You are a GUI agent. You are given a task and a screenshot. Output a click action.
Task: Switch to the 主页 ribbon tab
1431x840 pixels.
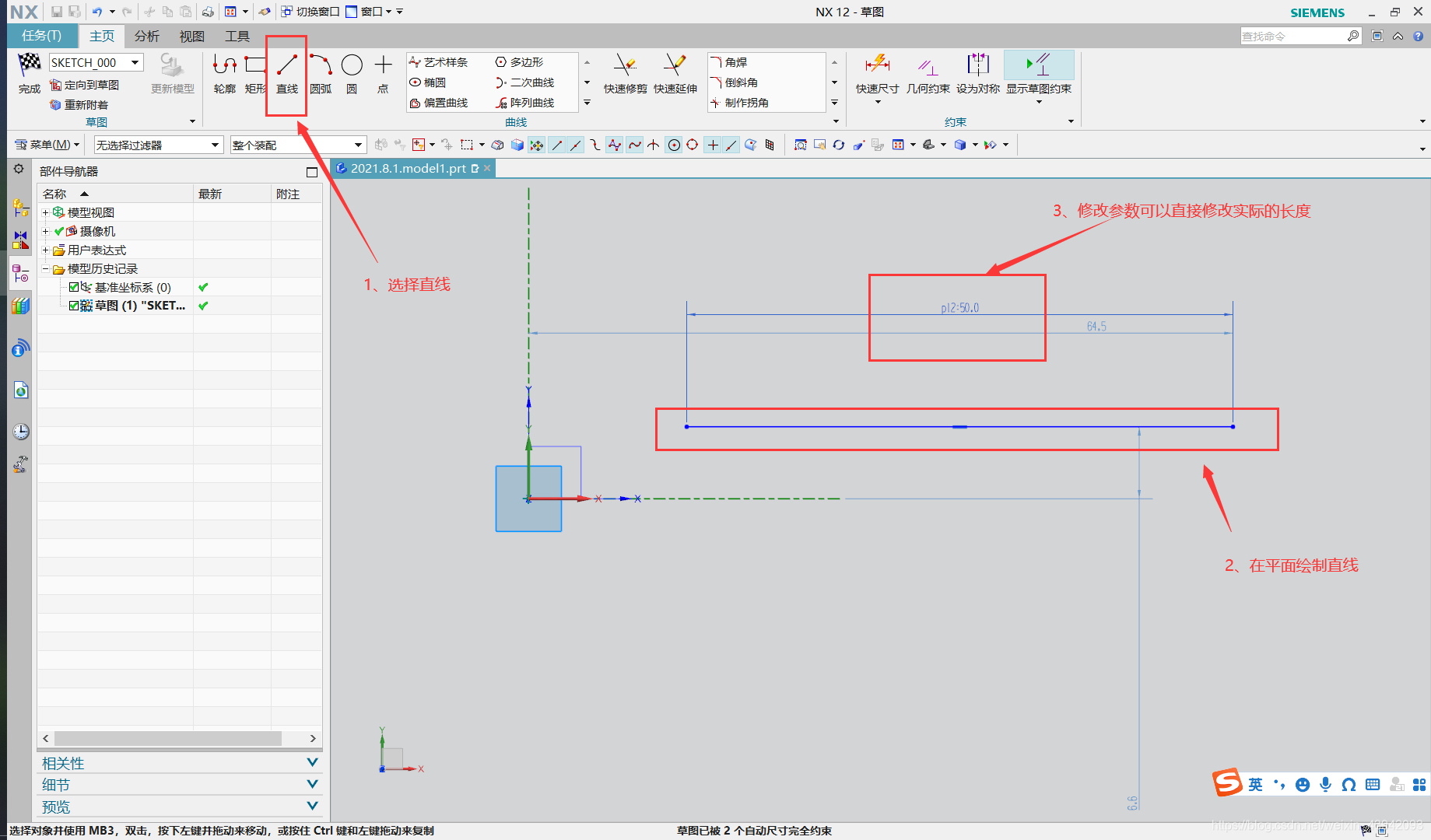102,36
